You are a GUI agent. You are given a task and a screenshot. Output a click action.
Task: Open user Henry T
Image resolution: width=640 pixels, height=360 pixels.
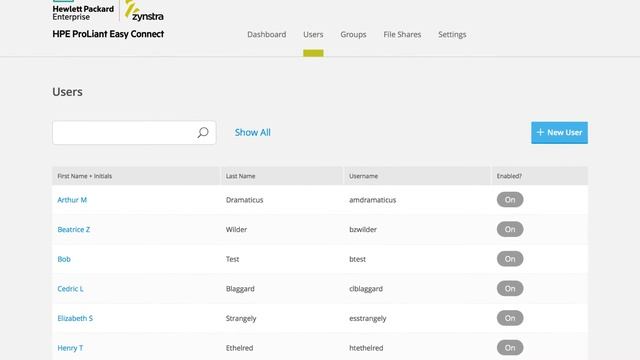70,348
